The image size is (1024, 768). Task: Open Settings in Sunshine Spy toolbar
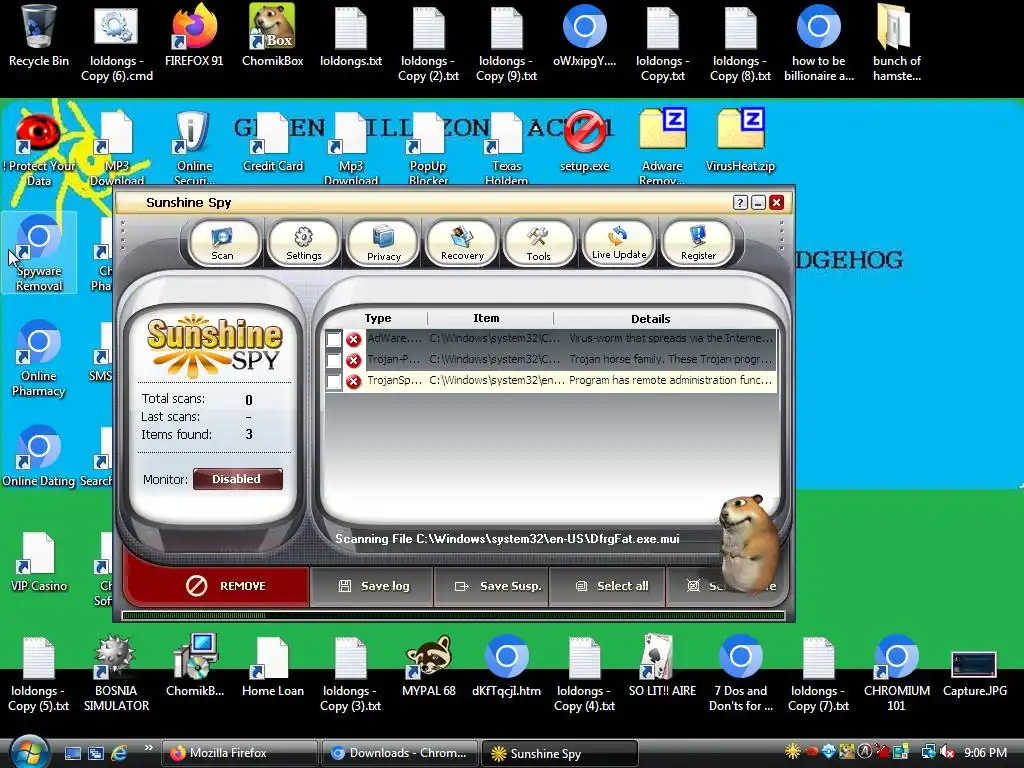(x=304, y=243)
